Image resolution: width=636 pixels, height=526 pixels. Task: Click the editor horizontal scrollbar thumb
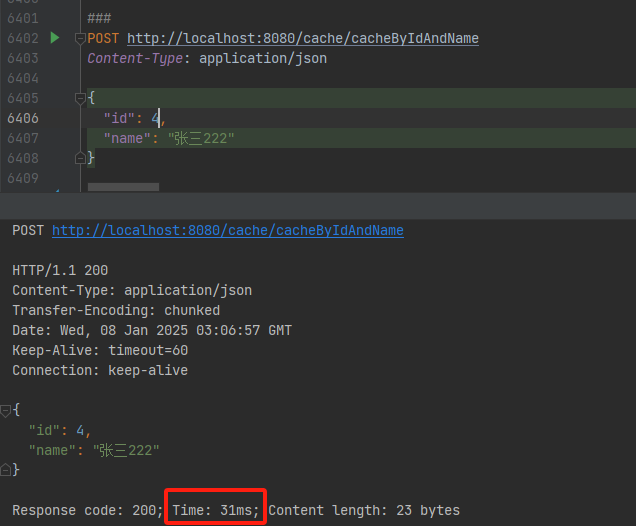[123, 187]
